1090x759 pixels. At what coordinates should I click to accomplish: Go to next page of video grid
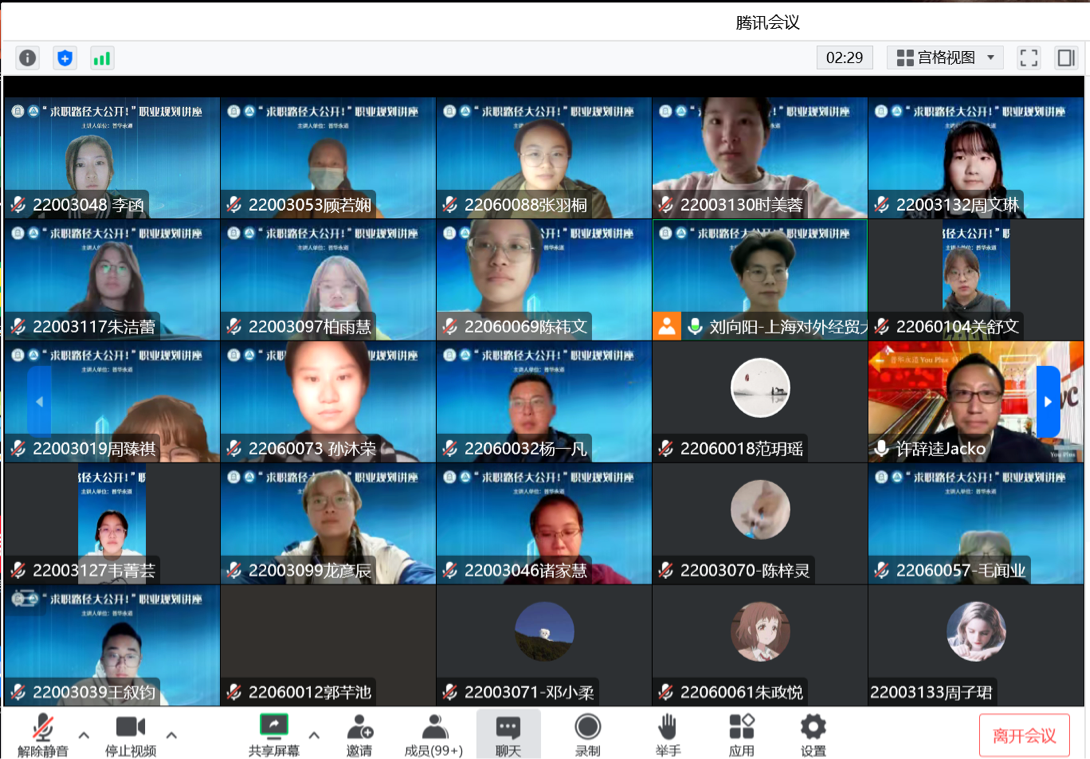(1047, 402)
